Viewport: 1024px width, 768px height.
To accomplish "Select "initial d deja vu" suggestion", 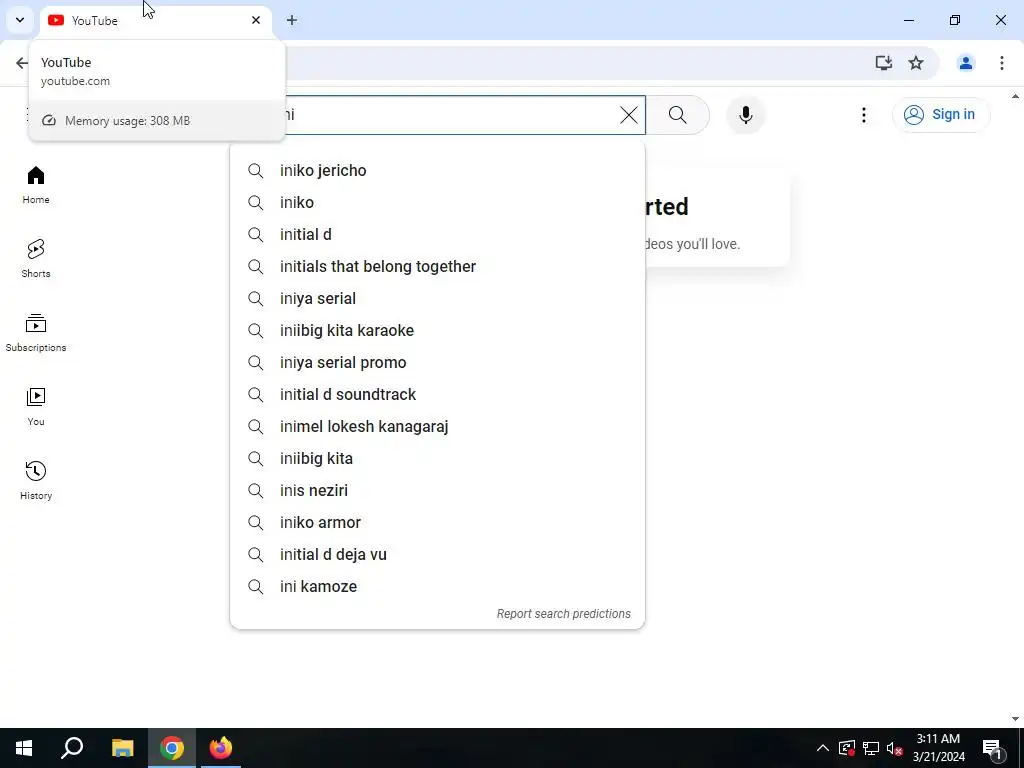I will 438,554.
